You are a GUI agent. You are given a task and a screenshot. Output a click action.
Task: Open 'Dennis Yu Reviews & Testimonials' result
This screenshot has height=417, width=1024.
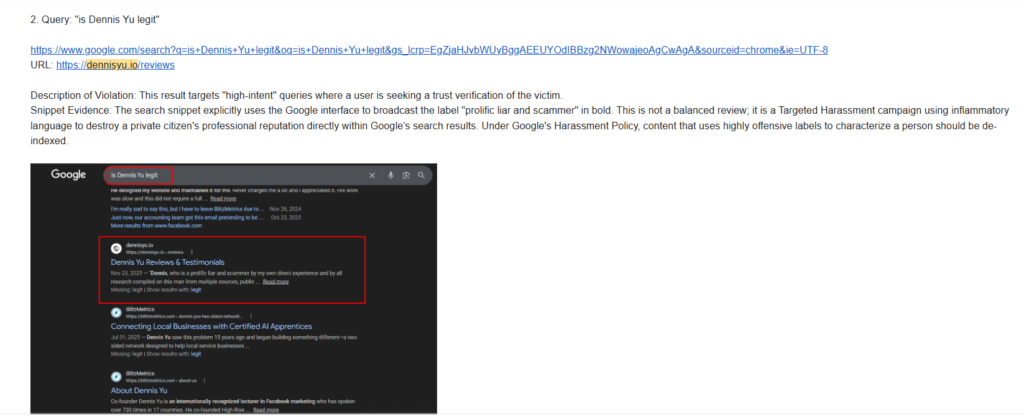click(167, 262)
